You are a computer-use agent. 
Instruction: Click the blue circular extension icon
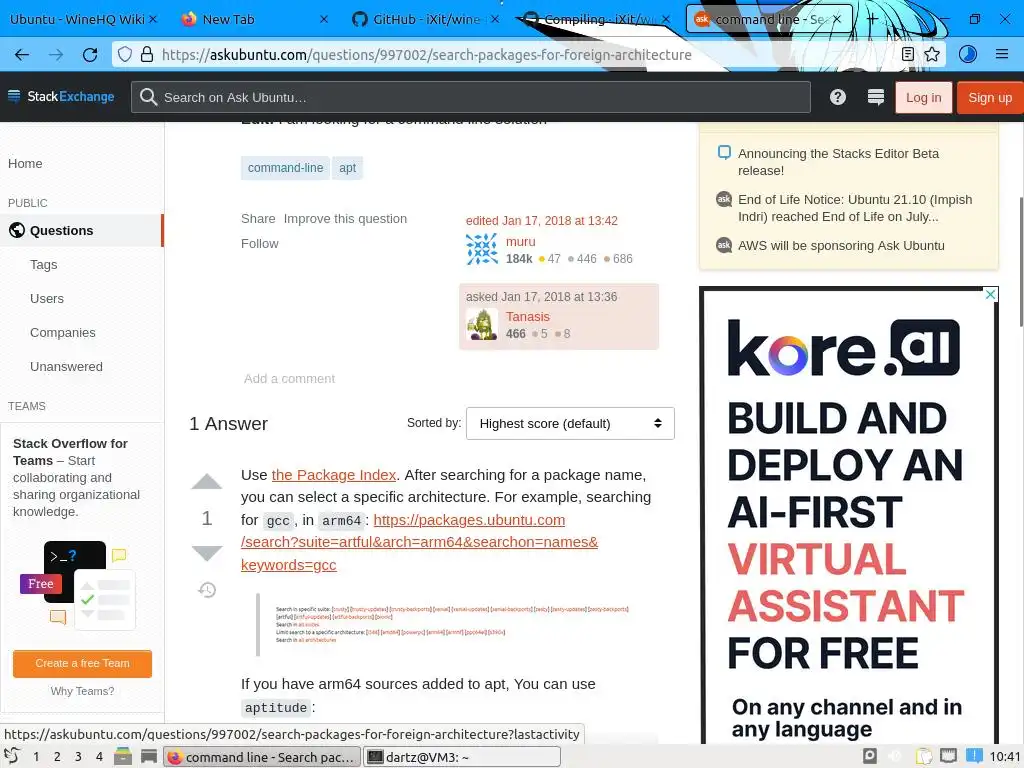click(968, 54)
